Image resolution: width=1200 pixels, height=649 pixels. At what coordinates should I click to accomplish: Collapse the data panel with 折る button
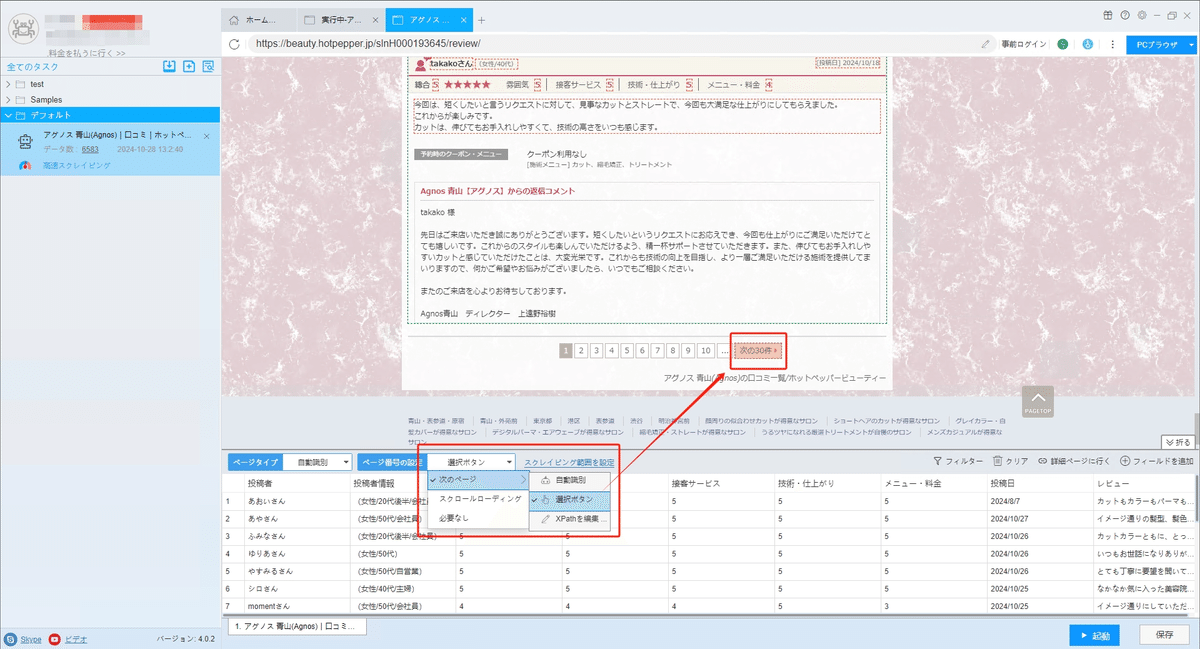click(x=1179, y=441)
